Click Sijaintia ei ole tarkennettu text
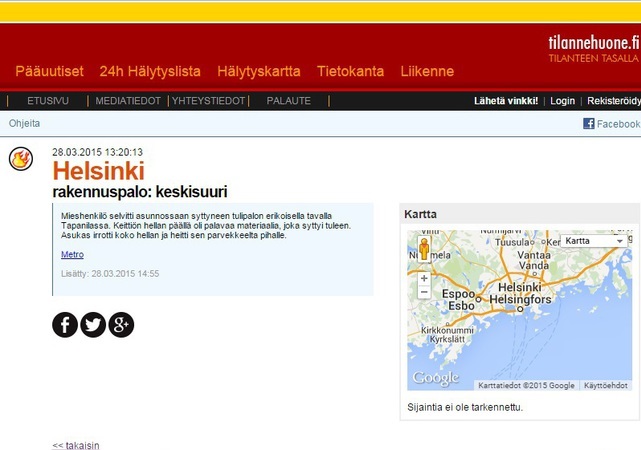 [x=465, y=407]
